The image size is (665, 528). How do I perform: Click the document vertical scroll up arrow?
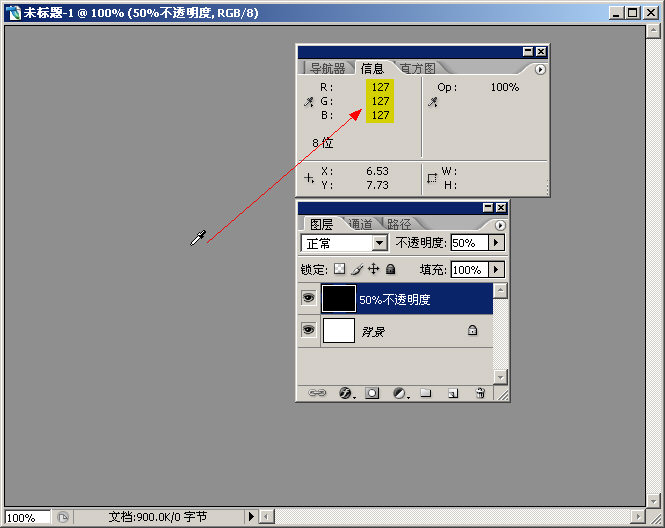click(653, 32)
